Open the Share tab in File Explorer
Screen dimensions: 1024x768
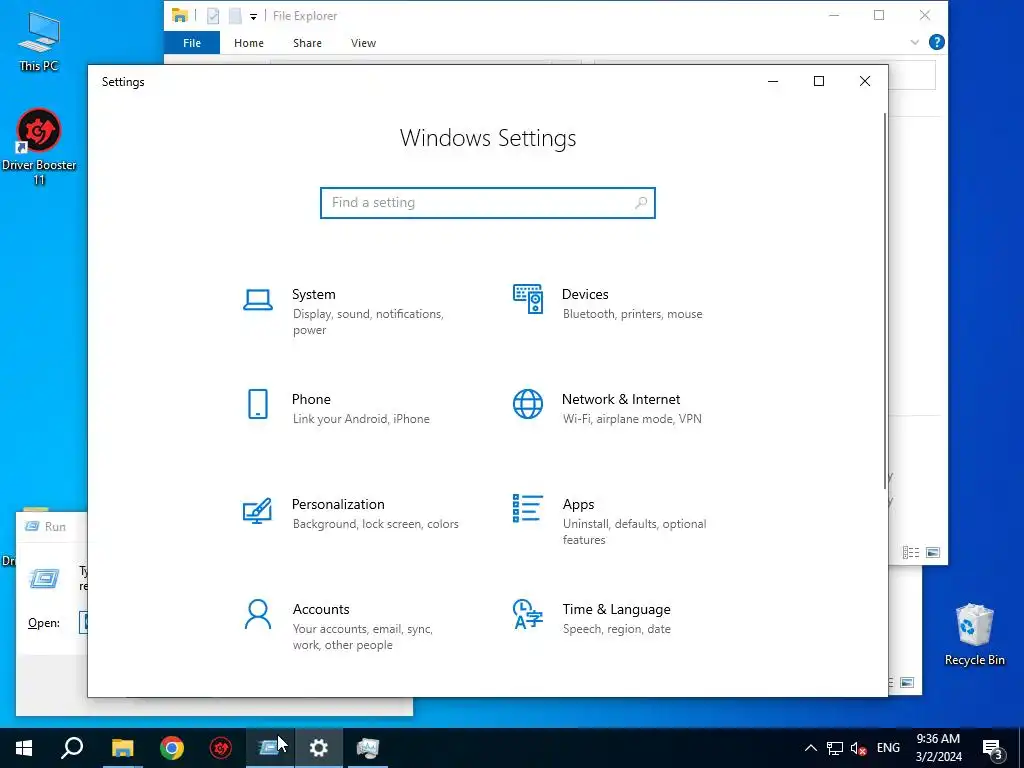[307, 43]
